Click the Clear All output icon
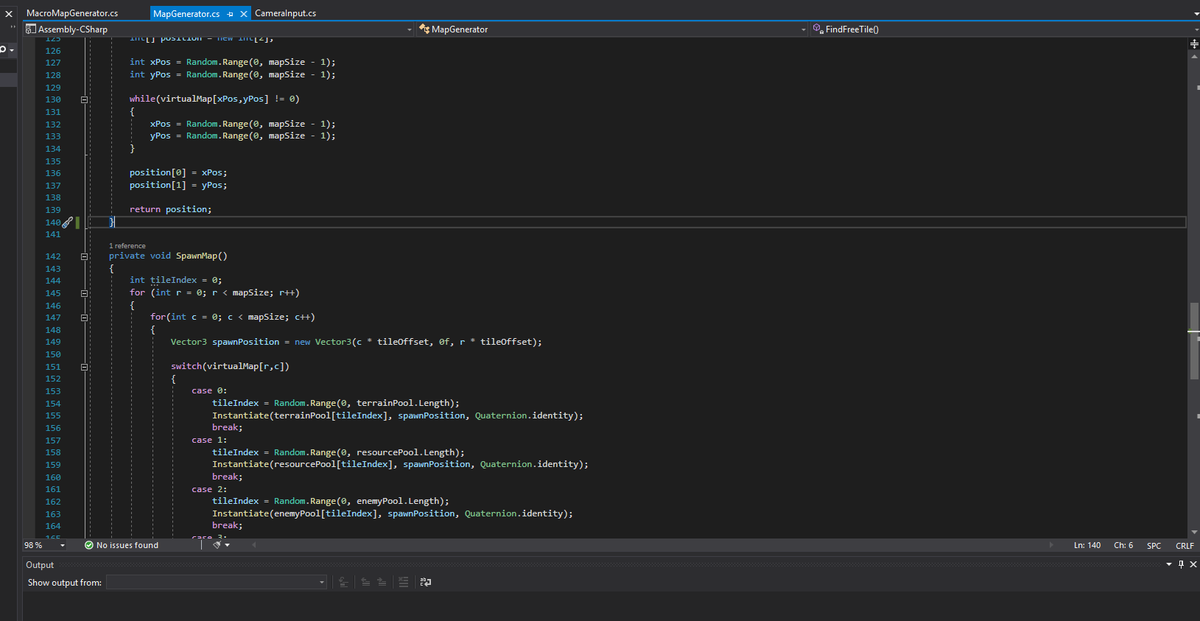Screen dimensions: 1200x621 point(403,582)
